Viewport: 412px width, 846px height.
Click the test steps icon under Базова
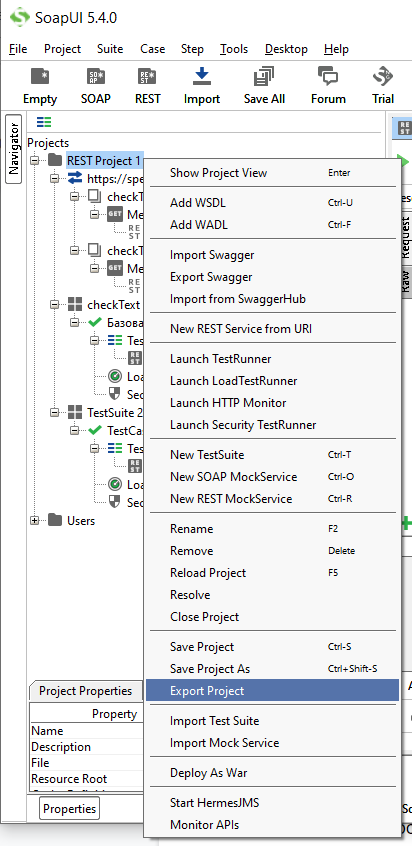(x=115, y=340)
